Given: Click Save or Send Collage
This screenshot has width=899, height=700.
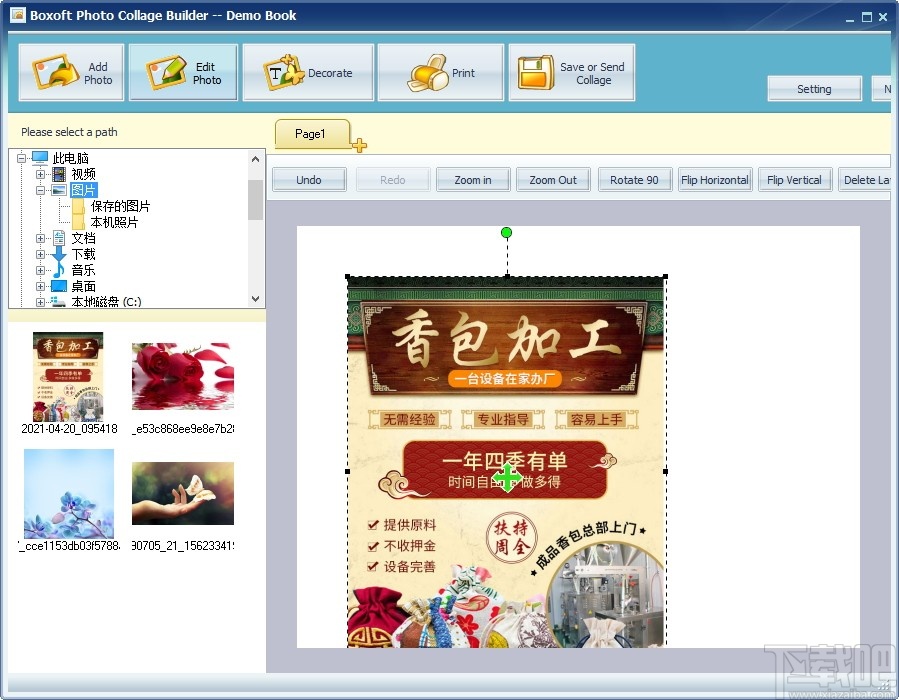Looking at the screenshot, I should [x=570, y=70].
